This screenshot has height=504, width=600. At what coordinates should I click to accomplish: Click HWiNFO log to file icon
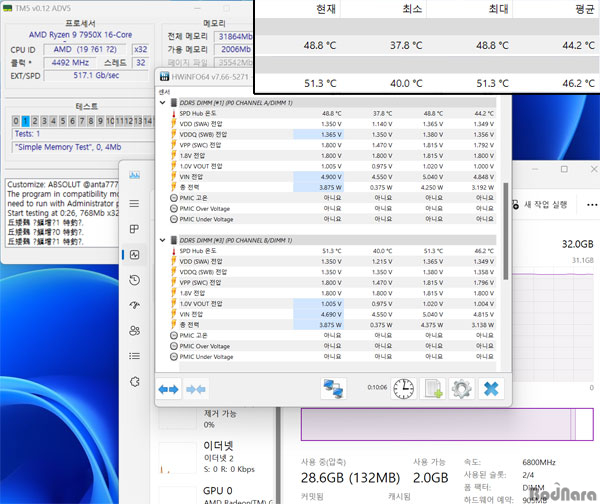[x=433, y=389]
